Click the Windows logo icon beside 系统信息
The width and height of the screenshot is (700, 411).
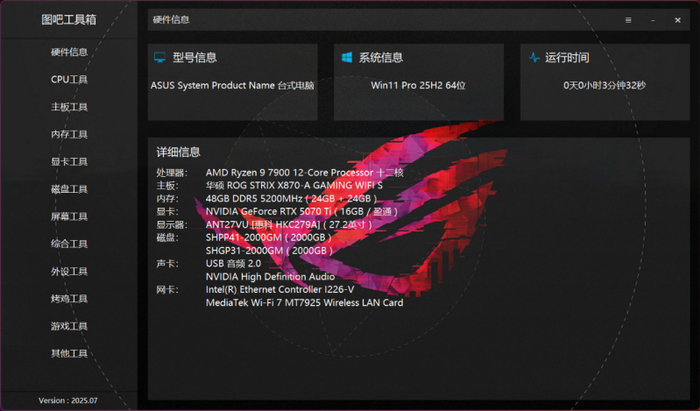(347, 57)
